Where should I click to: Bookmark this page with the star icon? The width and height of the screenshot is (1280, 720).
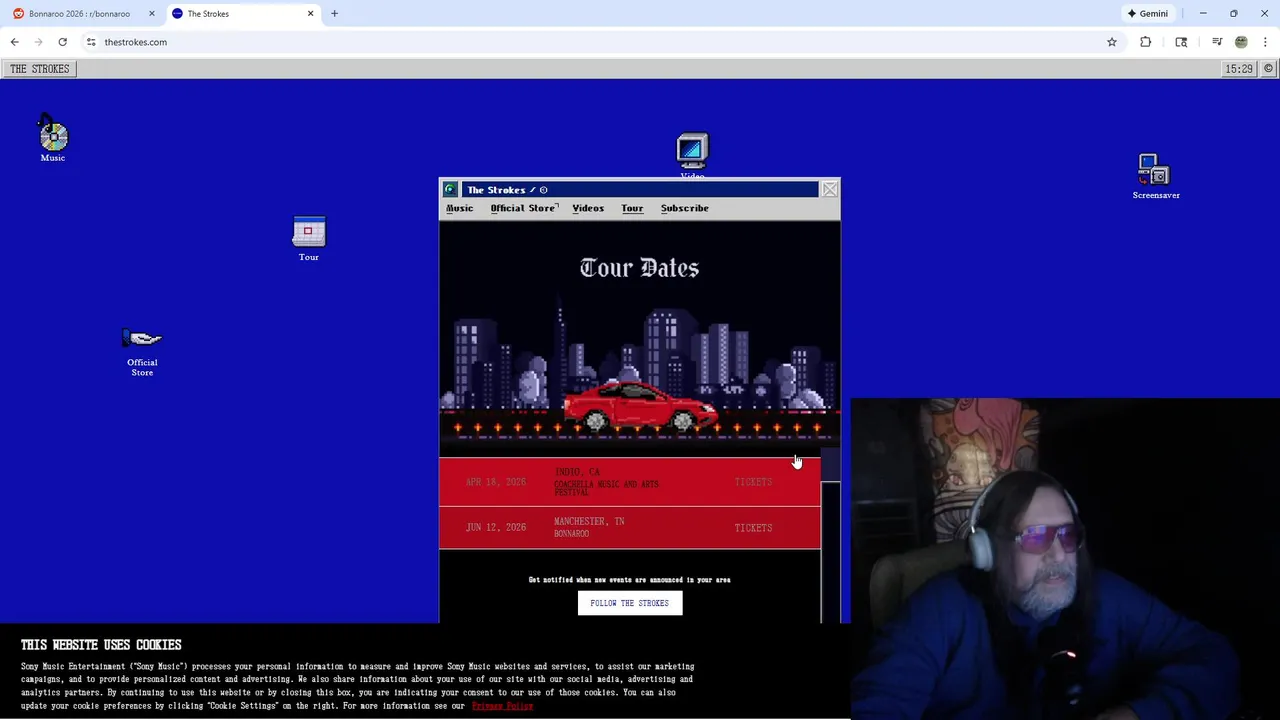pyautogui.click(x=1112, y=42)
